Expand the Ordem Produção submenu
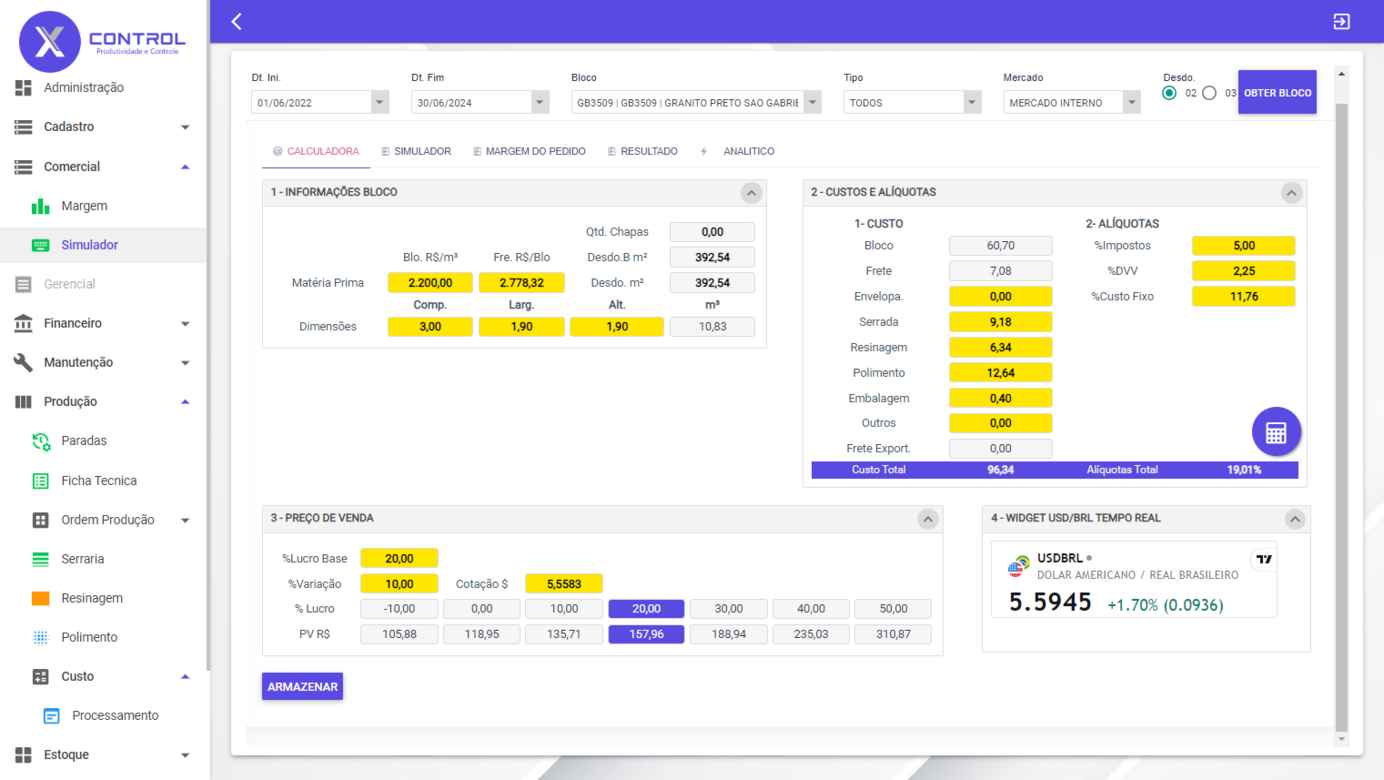The width and height of the screenshot is (1384, 780). [x=185, y=520]
